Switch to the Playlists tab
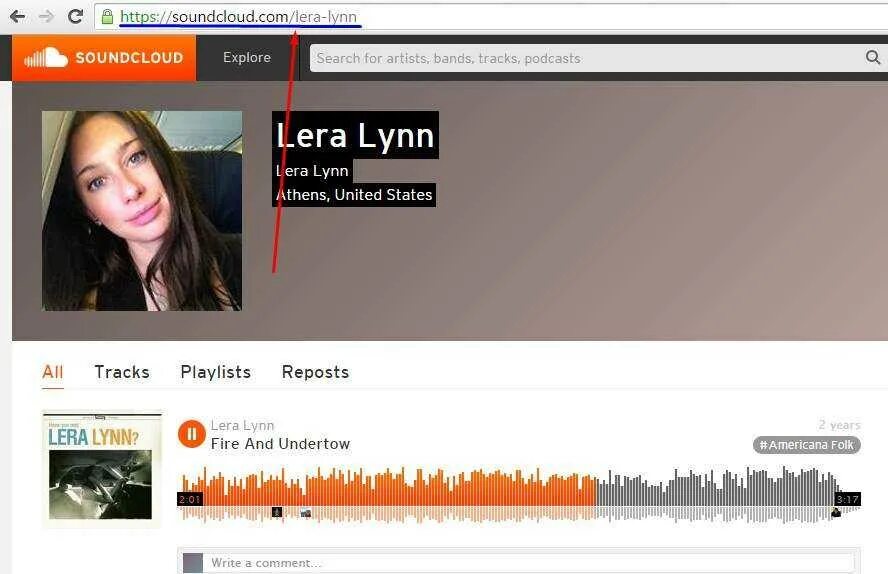The height and width of the screenshot is (574, 888). coord(216,372)
